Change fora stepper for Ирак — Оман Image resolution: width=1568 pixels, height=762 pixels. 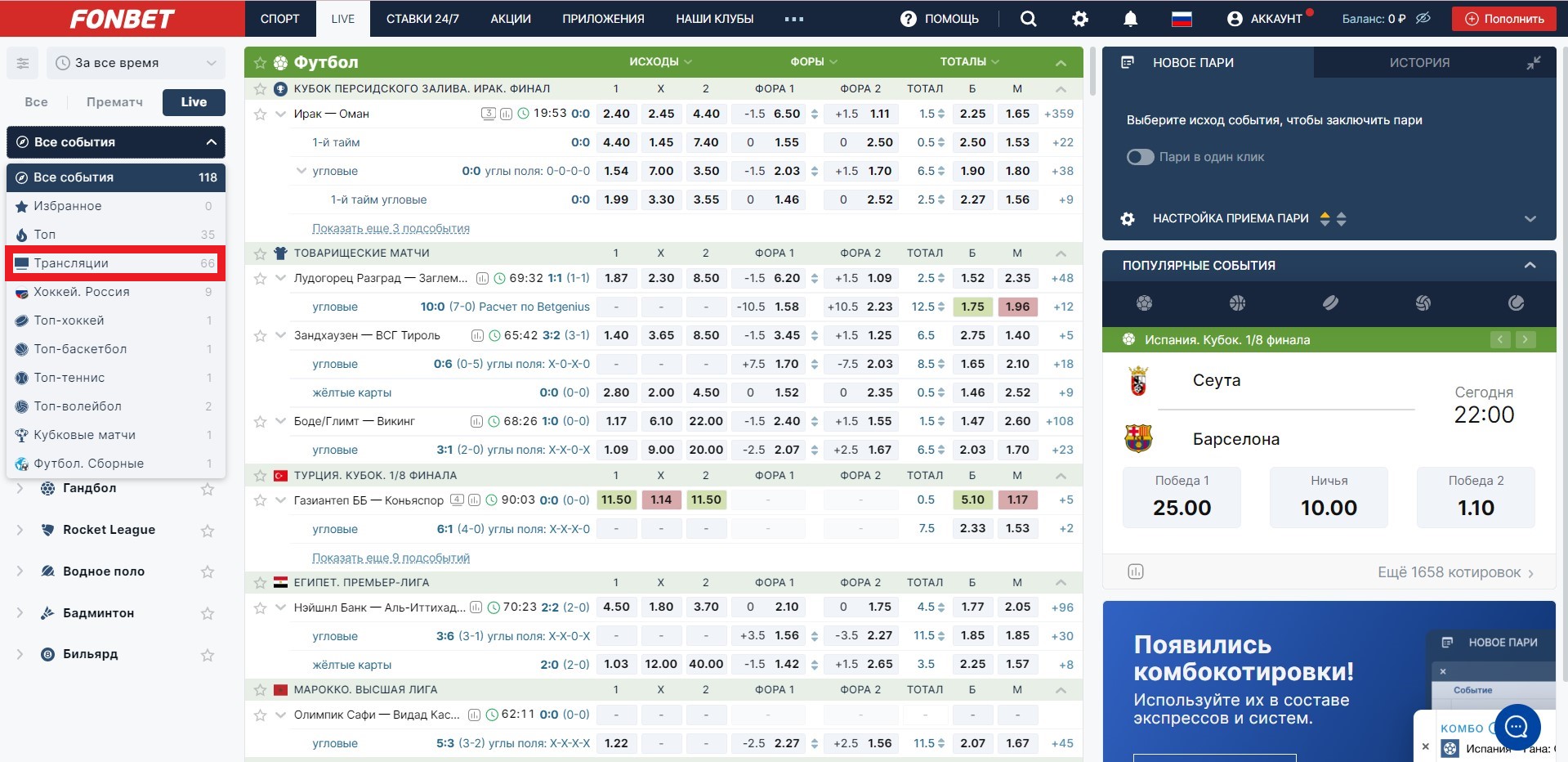click(x=815, y=114)
